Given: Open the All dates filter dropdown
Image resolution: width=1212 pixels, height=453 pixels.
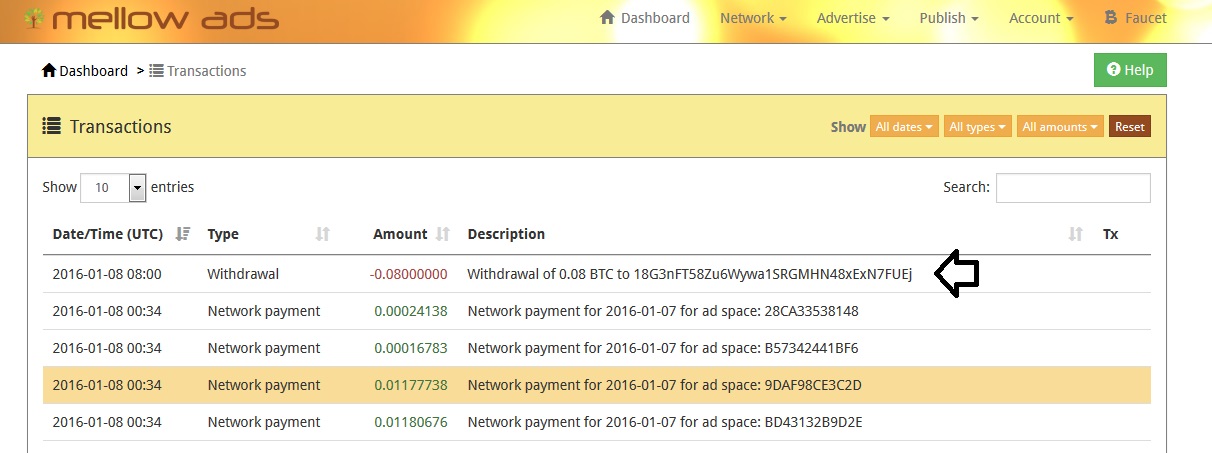Looking at the screenshot, I should pyautogui.click(x=905, y=127).
